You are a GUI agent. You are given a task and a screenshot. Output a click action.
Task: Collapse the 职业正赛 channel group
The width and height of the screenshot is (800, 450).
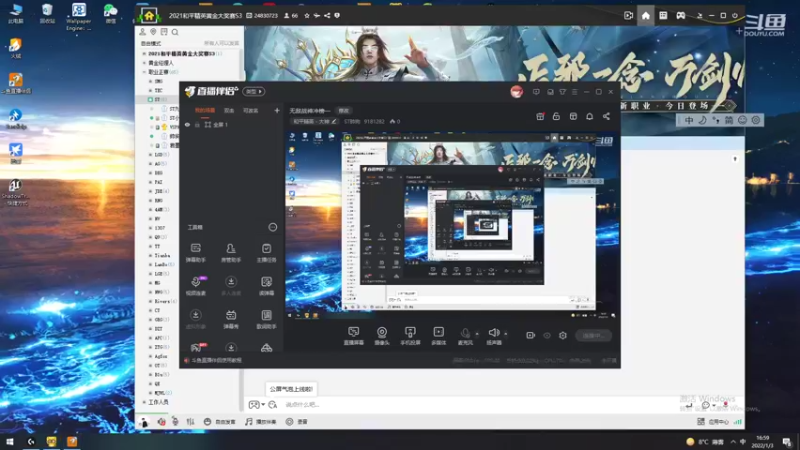(144, 72)
